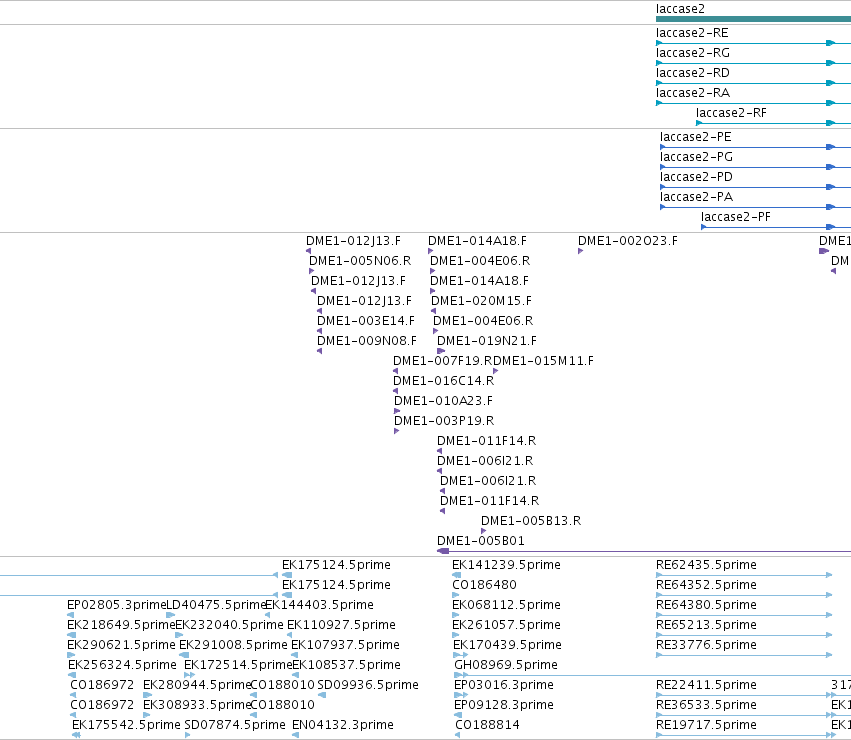
Task: Click the DME1-005N06.R feature label
Action: pyautogui.click(x=360, y=261)
